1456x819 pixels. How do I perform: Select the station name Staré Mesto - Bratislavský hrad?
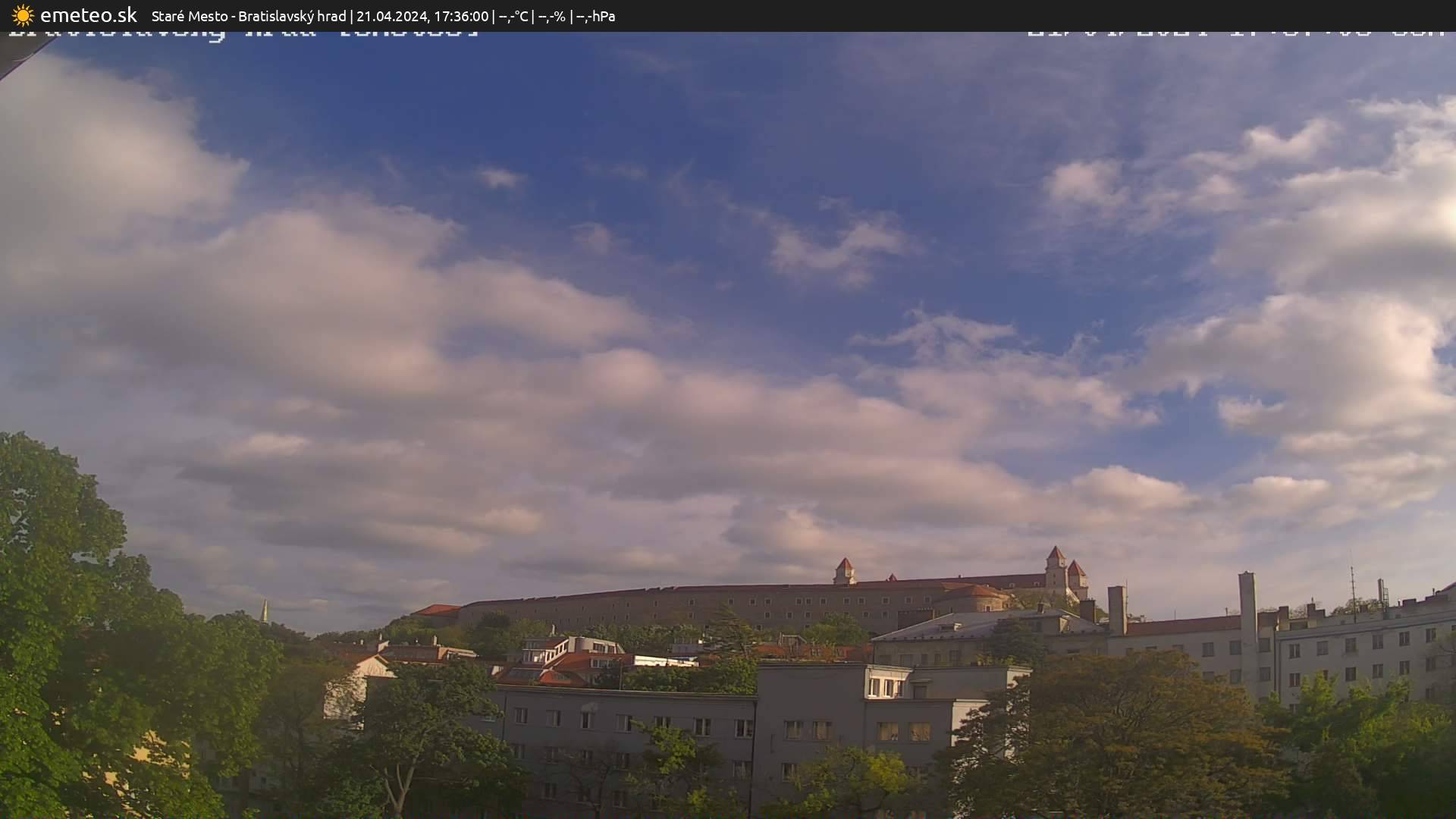248,15
